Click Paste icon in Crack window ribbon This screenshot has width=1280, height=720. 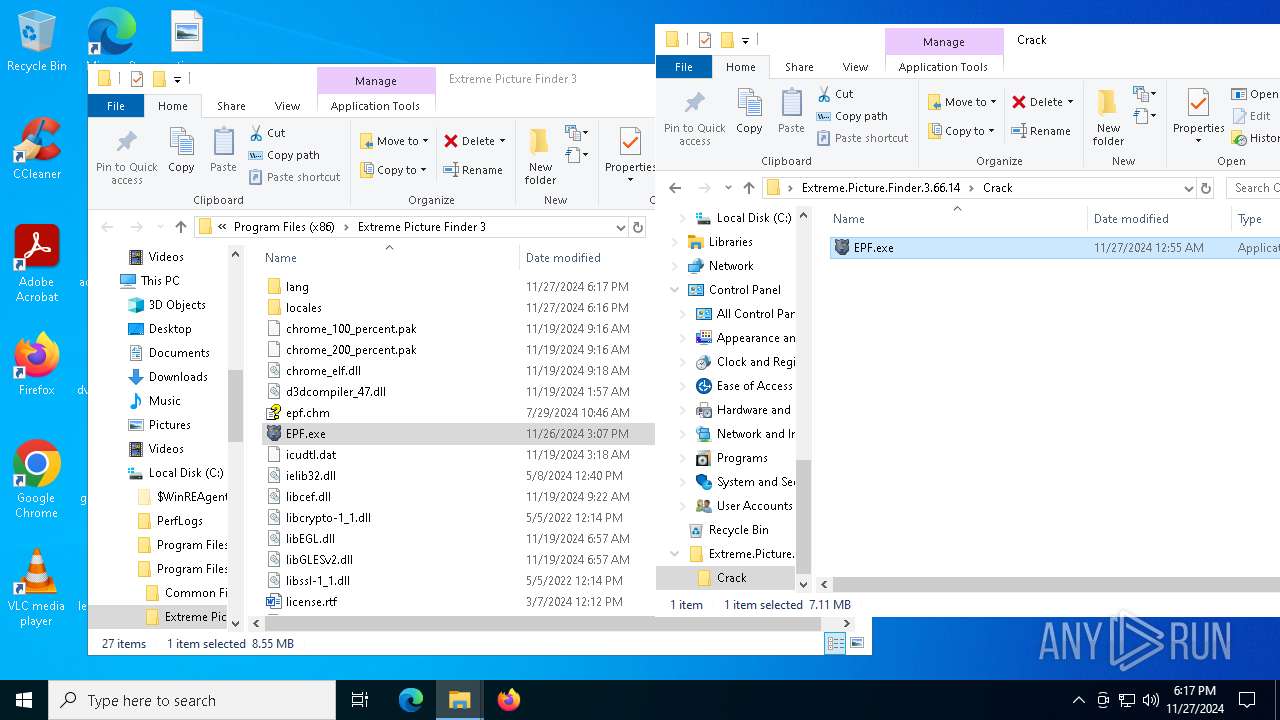point(791,111)
